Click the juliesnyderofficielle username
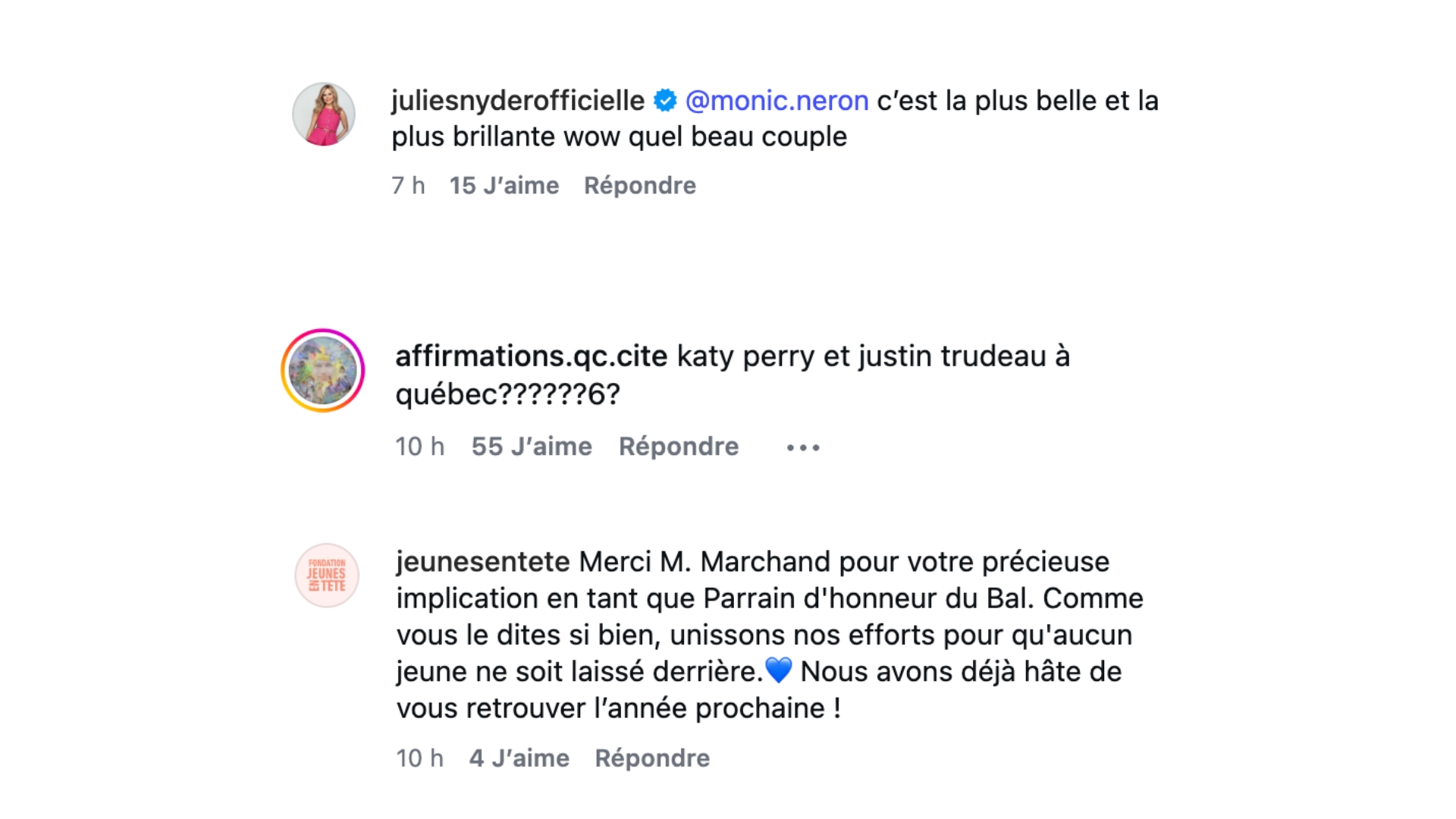This screenshot has height=819, width=1456. click(x=517, y=101)
